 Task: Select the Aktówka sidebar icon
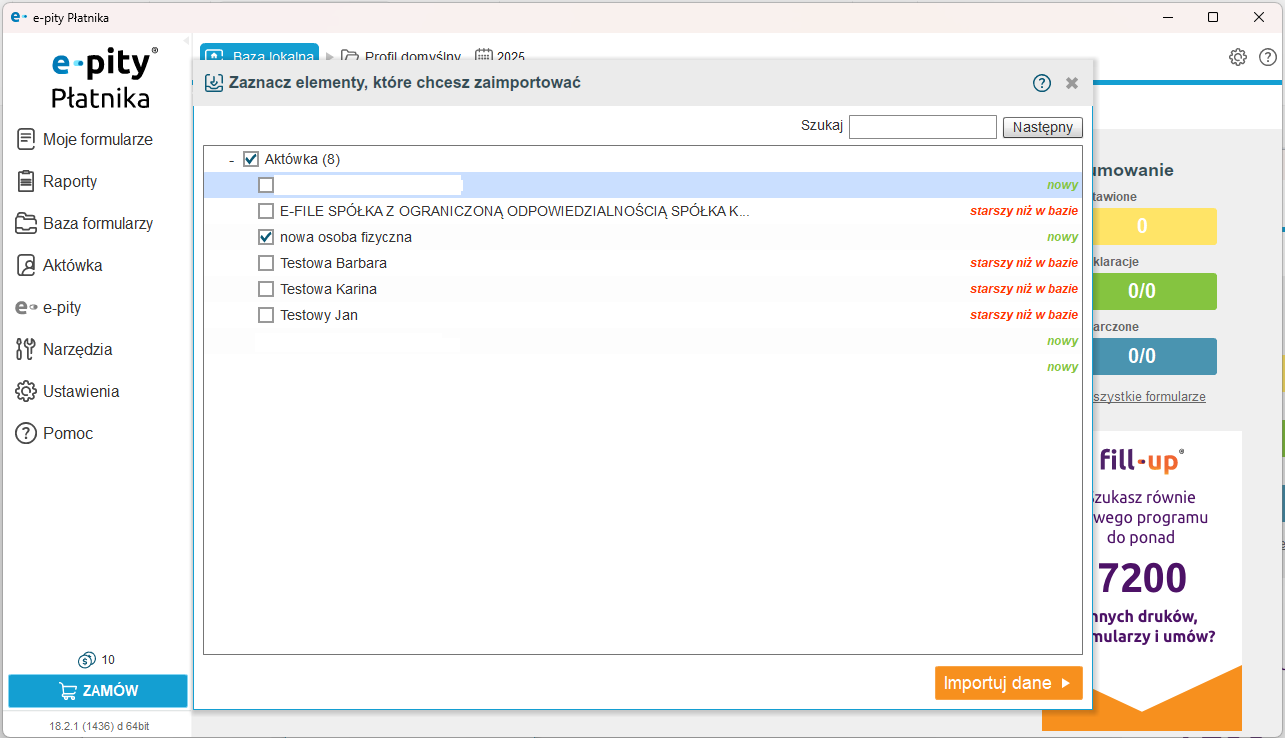tap(26, 265)
